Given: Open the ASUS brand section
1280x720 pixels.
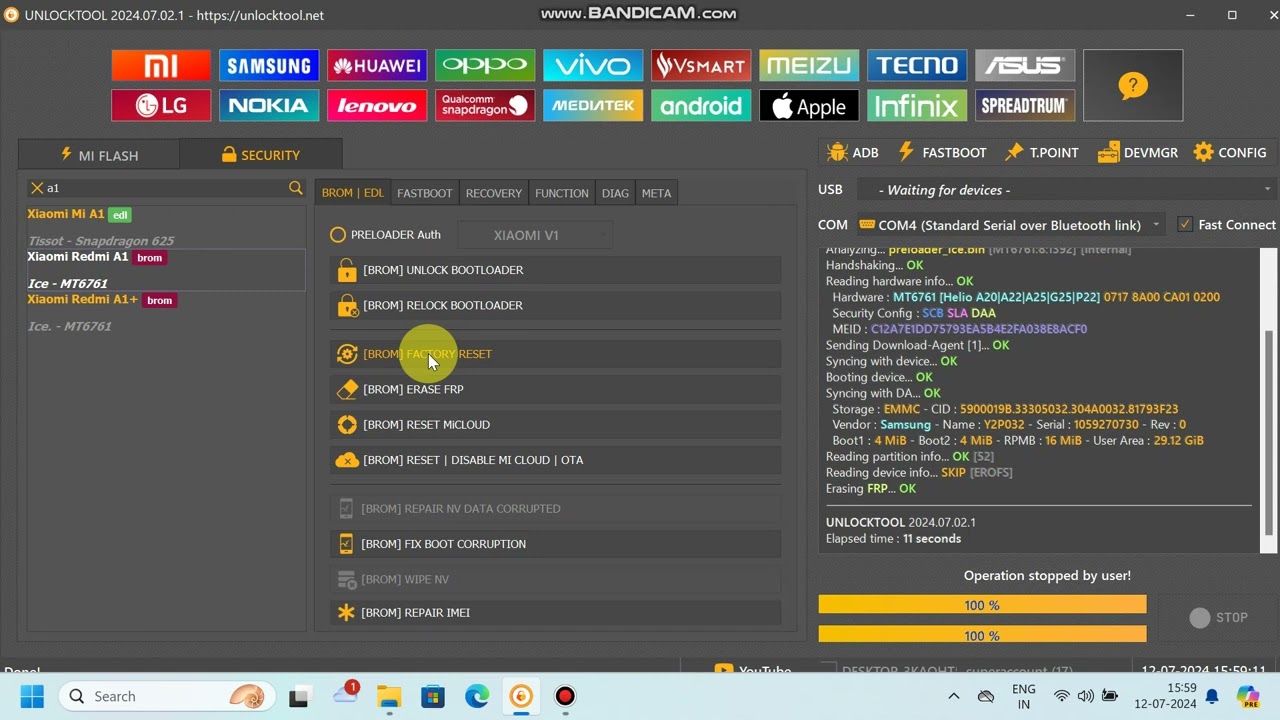Looking at the screenshot, I should tap(1025, 66).
